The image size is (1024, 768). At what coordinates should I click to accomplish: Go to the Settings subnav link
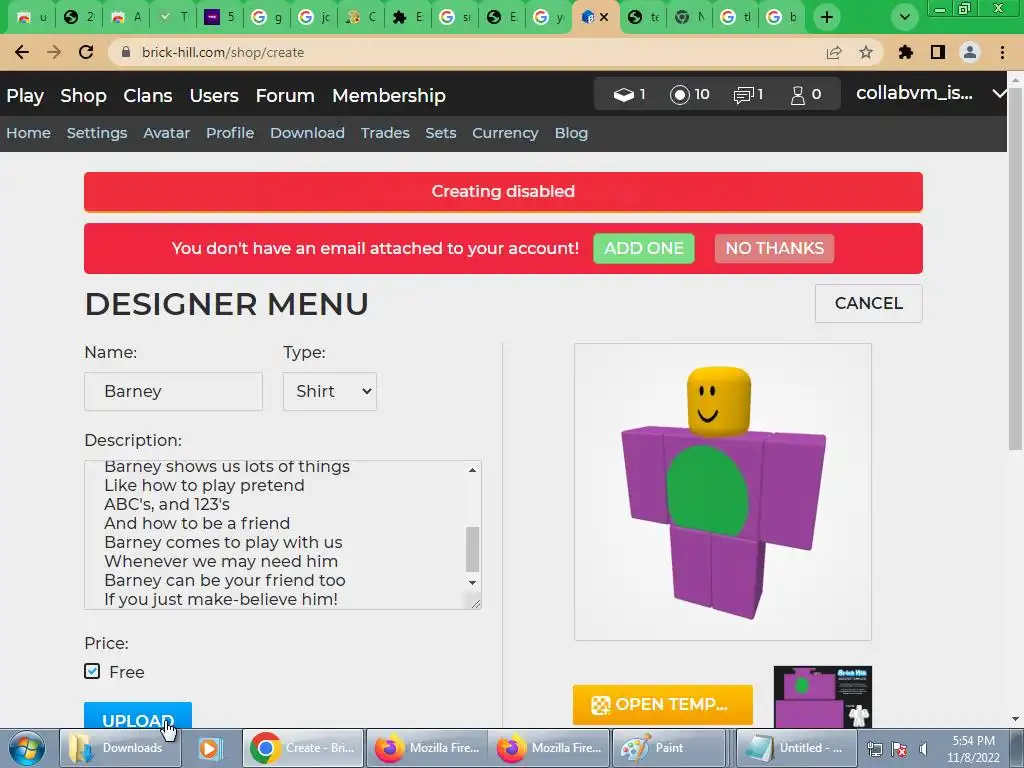coord(97,133)
